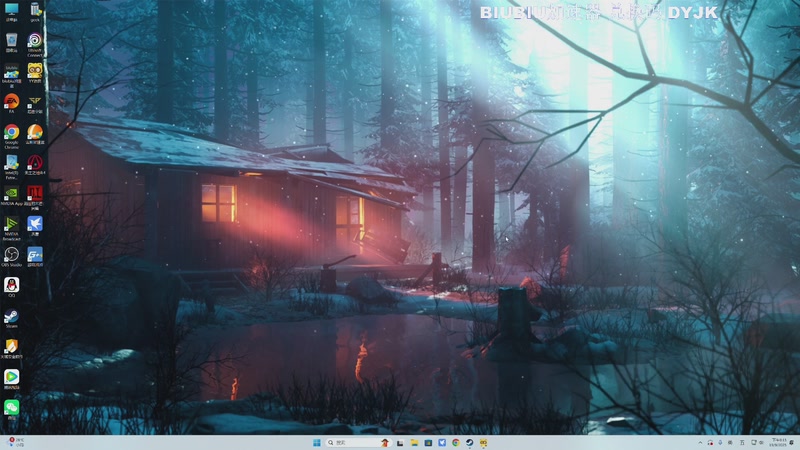Launch the biubiu accelerator desktop shortcut
This screenshot has width=800, height=450.
click(x=11, y=74)
